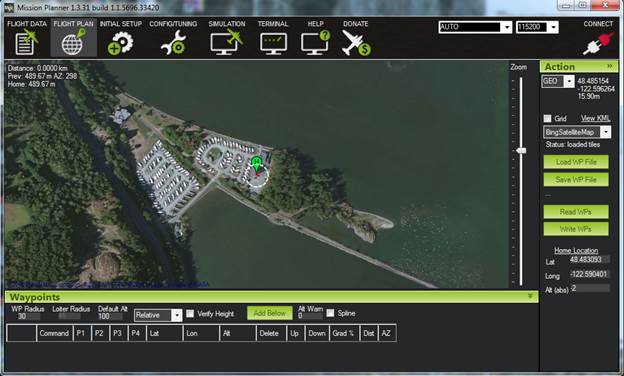Click the Write WPs button
The height and width of the screenshot is (376, 624).
576,229
